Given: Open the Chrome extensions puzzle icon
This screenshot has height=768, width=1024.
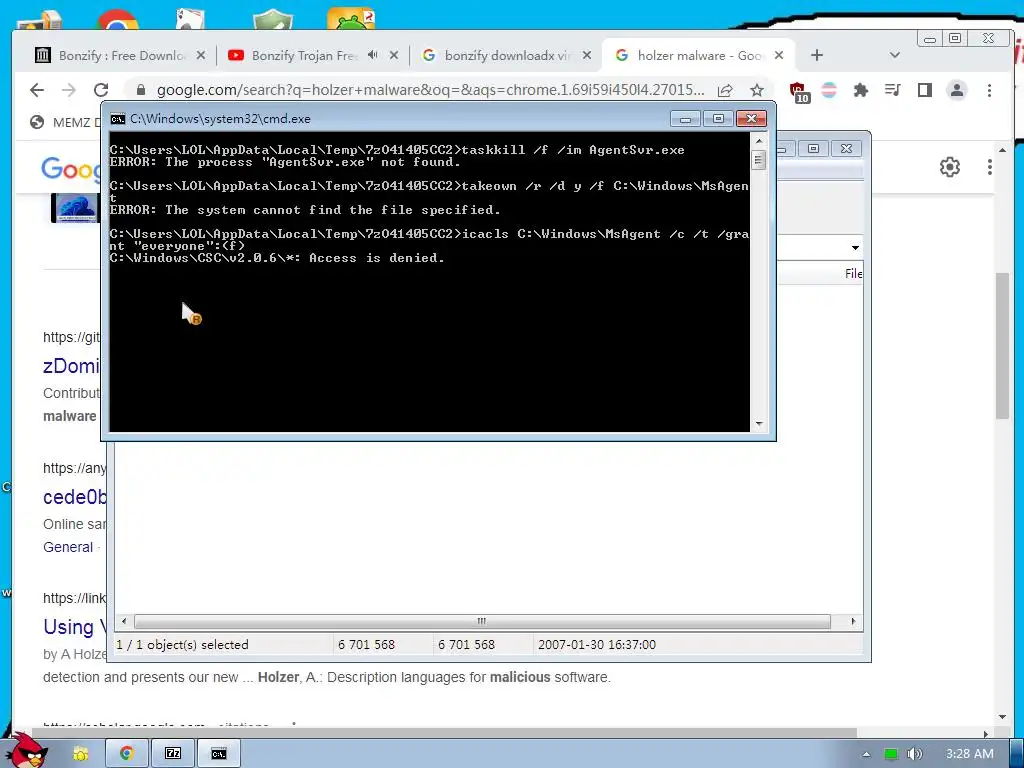Looking at the screenshot, I should (x=861, y=90).
